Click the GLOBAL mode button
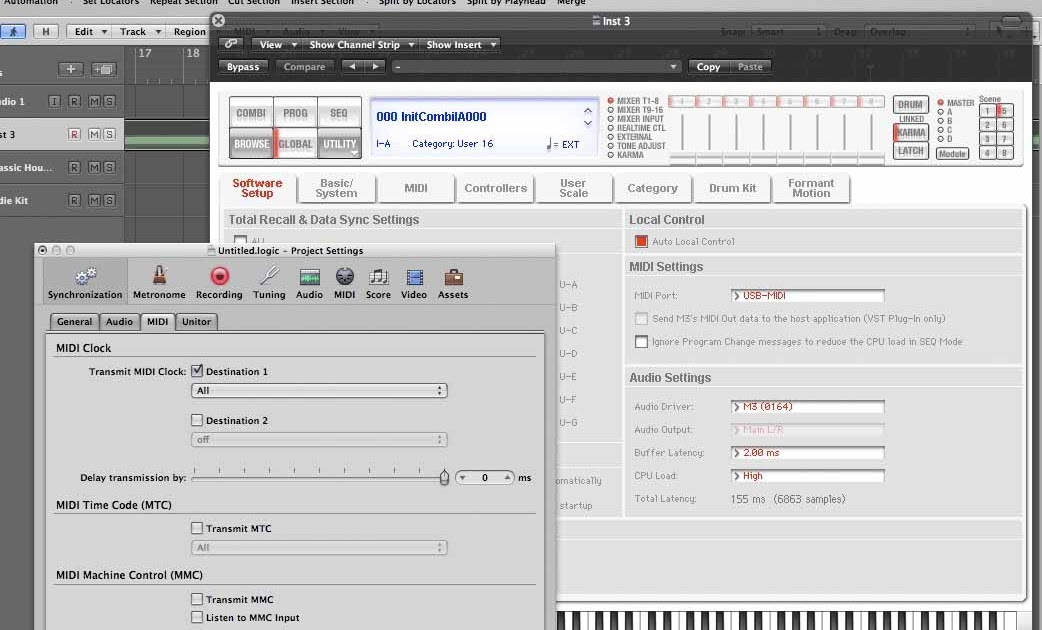The image size is (1042, 630). point(295,144)
